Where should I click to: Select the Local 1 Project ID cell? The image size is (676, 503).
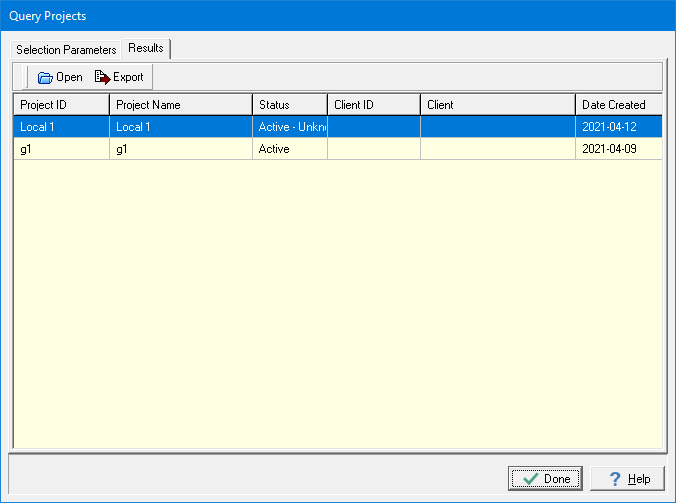(x=60, y=127)
